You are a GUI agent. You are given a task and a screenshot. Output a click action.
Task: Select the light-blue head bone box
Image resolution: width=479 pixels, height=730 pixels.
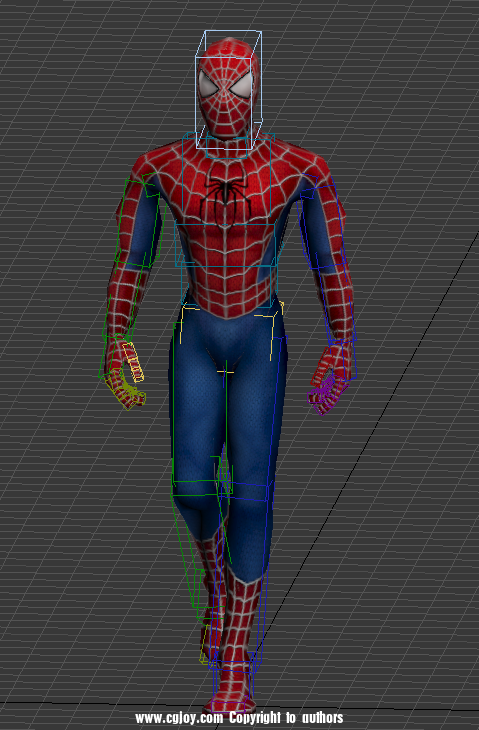click(x=228, y=89)
